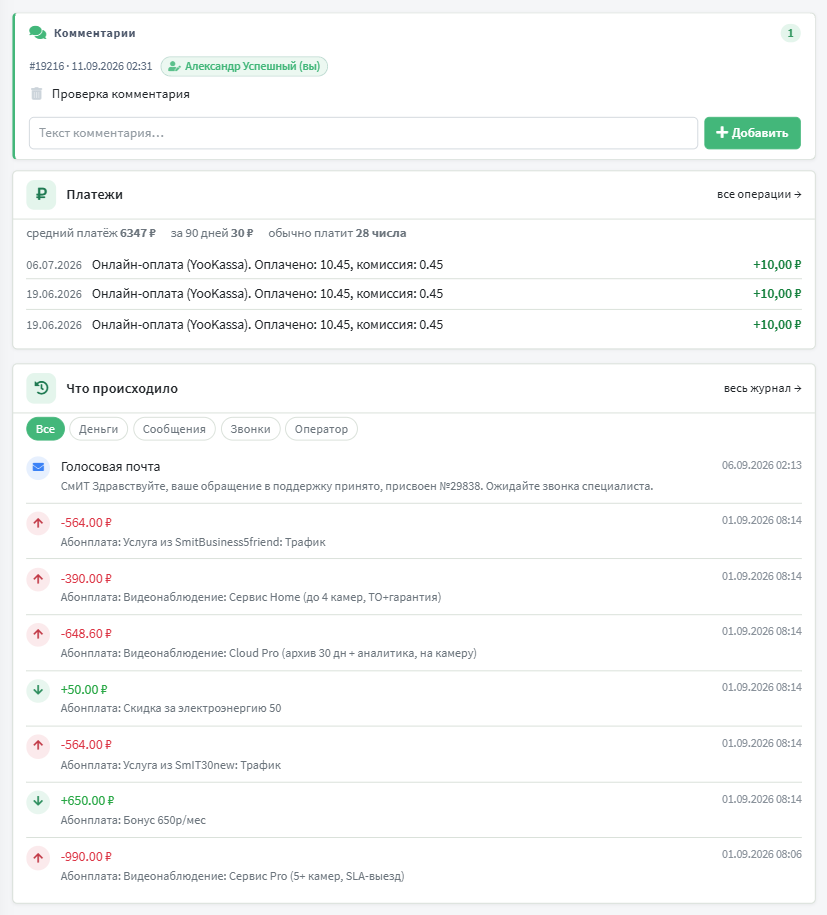Click the arrow icon beside -648.60 ₽
The height and width of the screenshot is (915, 827).
click(x=38, y=634)
